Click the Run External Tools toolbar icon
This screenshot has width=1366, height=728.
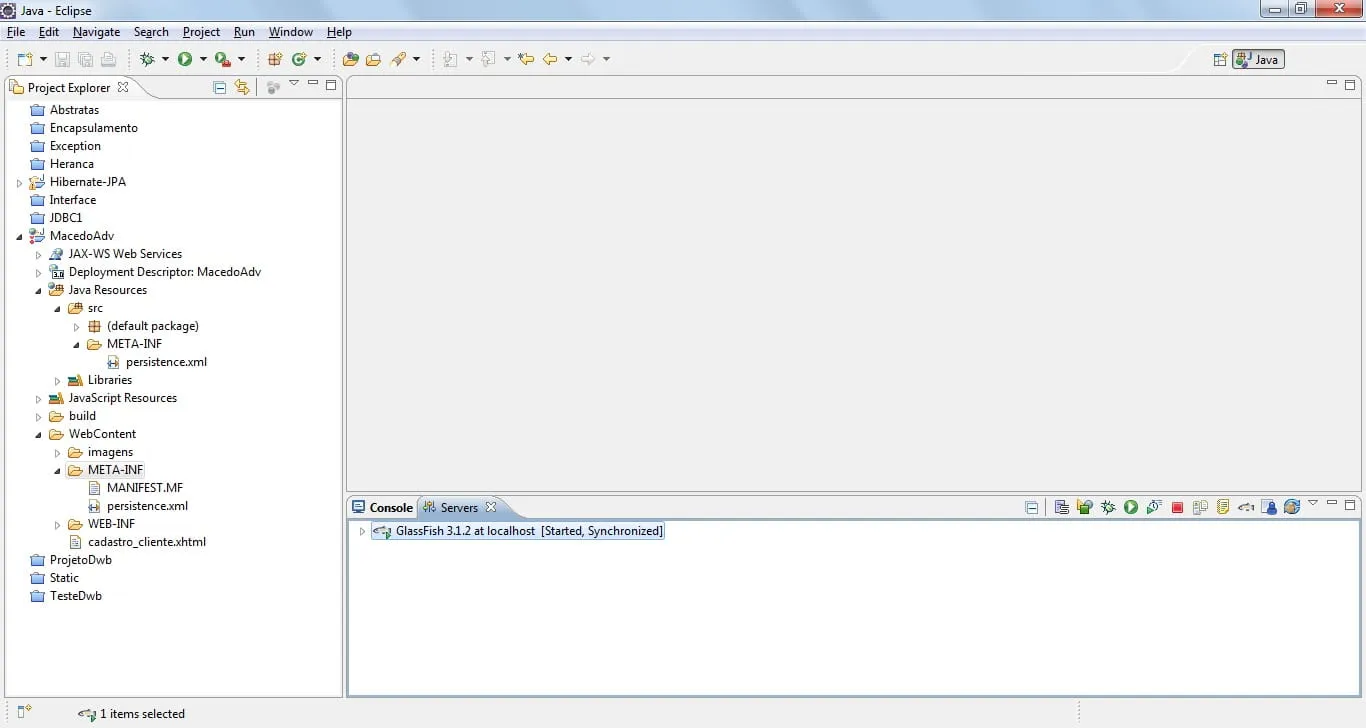coord(223,60)
